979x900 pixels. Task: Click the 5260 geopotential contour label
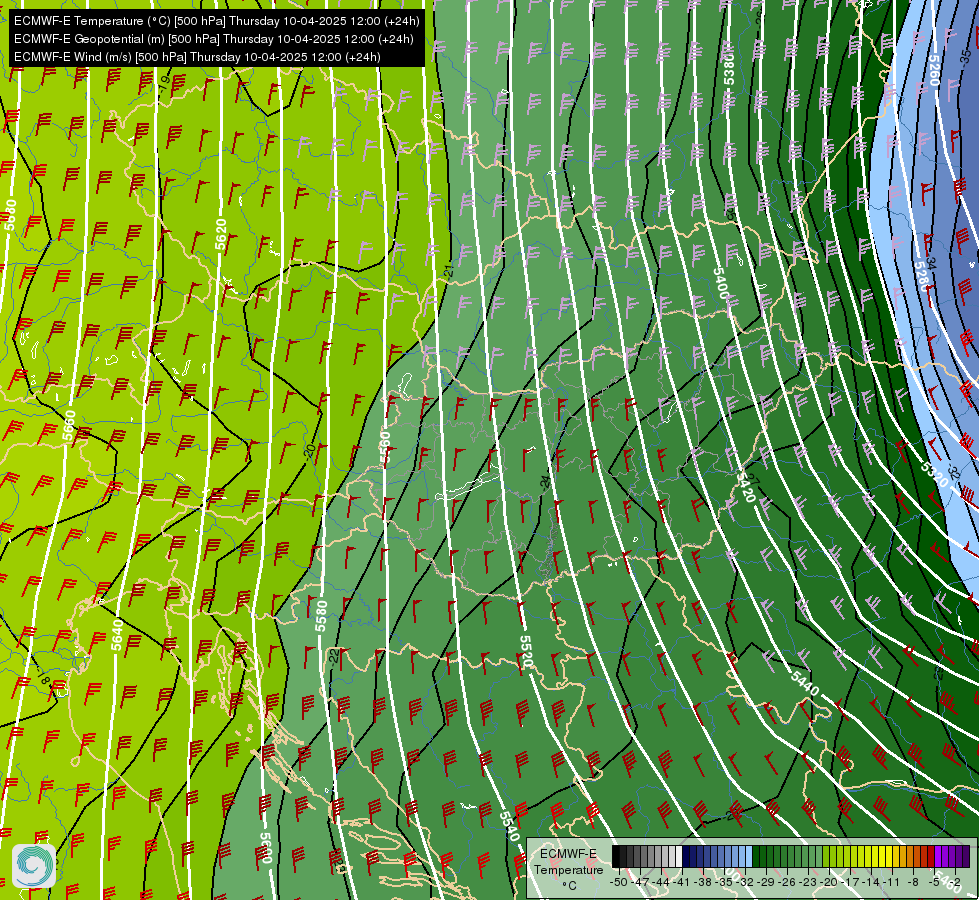click(x=933, y=71)
